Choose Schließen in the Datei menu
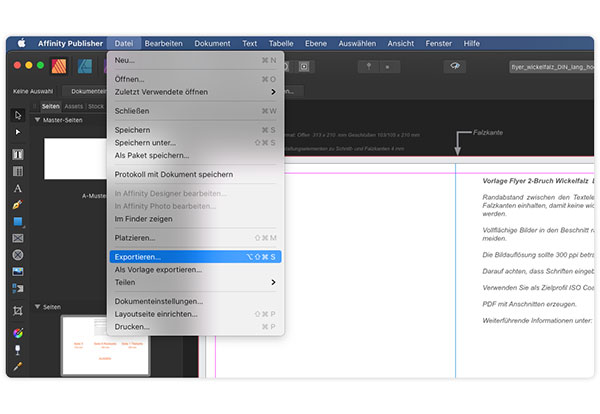Image resolution: width=600 pixels, height=414 pixels. click(x=195, y=111)
